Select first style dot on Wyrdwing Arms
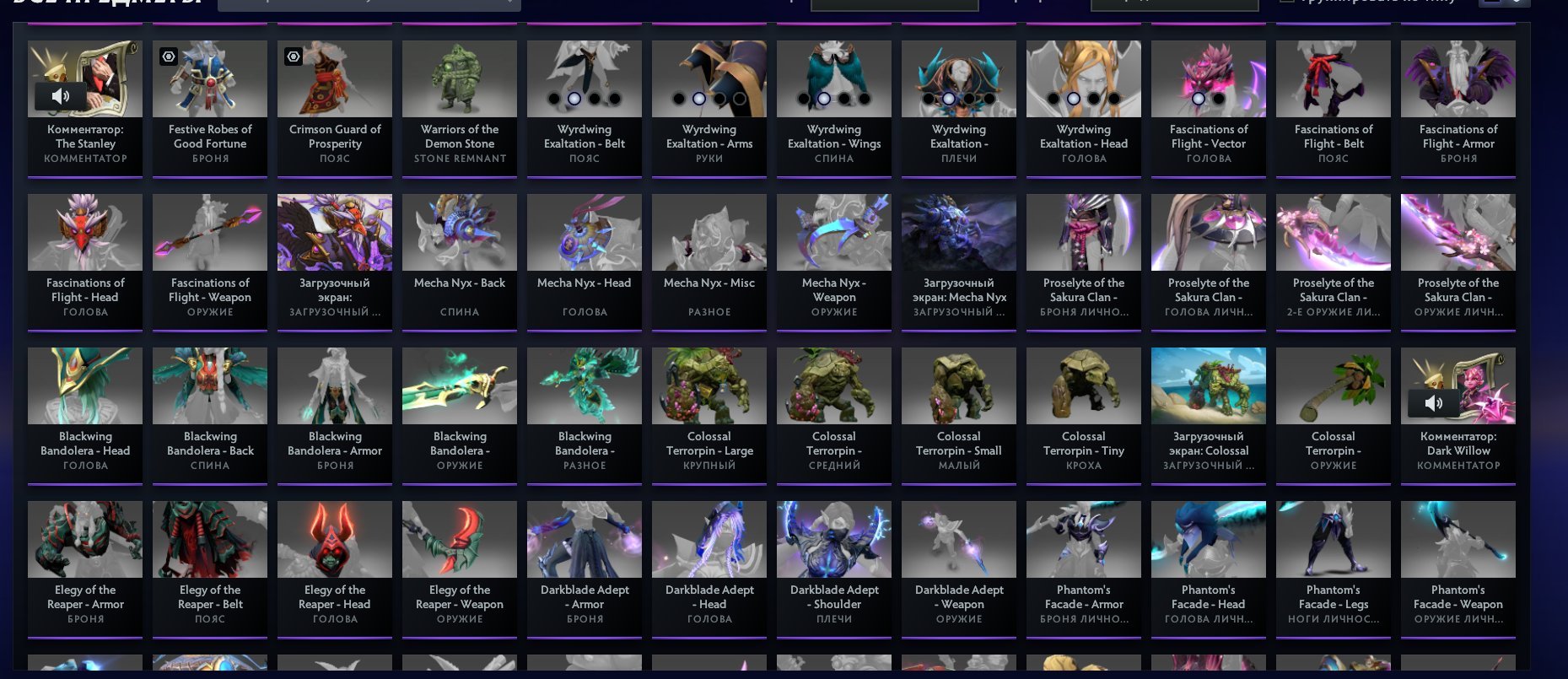 679,99
